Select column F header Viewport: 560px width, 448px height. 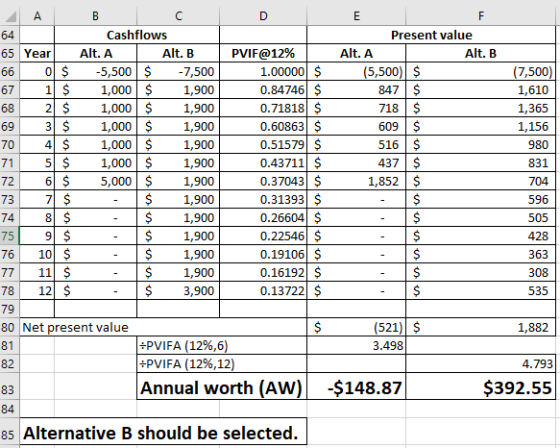pyautogui.click(x=481, y=16)
